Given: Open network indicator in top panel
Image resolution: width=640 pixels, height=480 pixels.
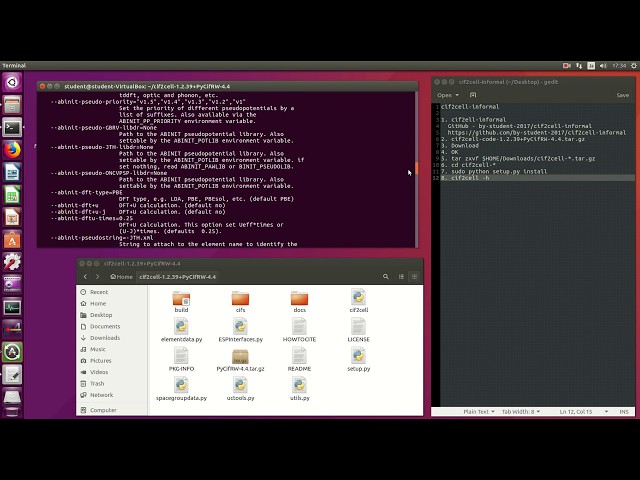Looking at the screenshot, I should click(579, 66).
